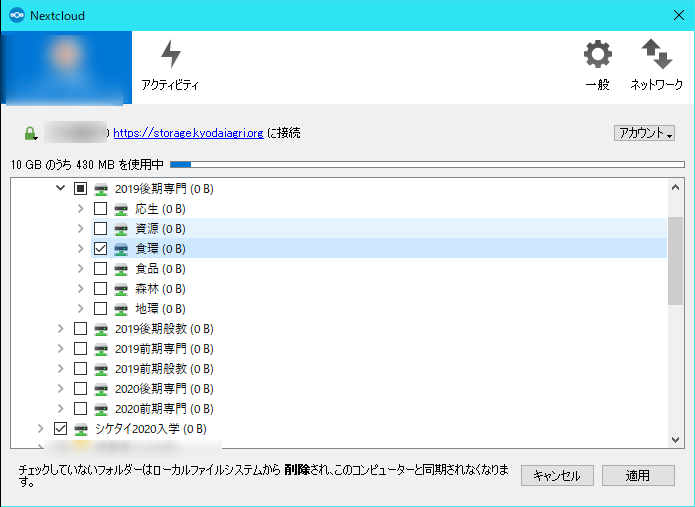Viewport: 695px width, 507px height.
Task: Open General settings gear icon
Action: [597, 55]
